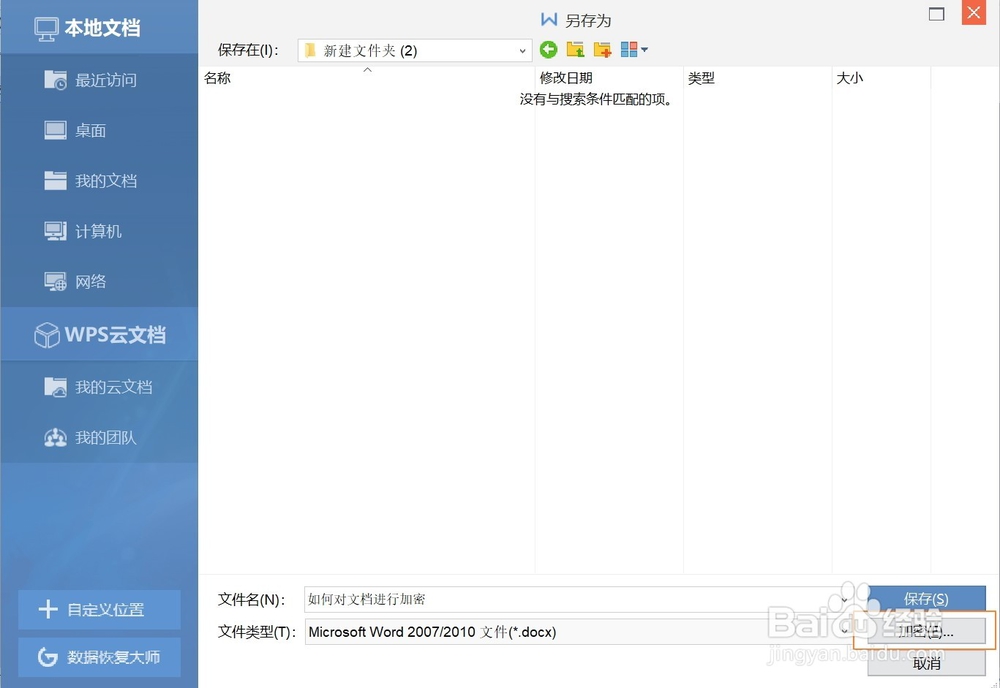Click the green back arrow icon
The image size is (1000, 688).
pos(548,50)
